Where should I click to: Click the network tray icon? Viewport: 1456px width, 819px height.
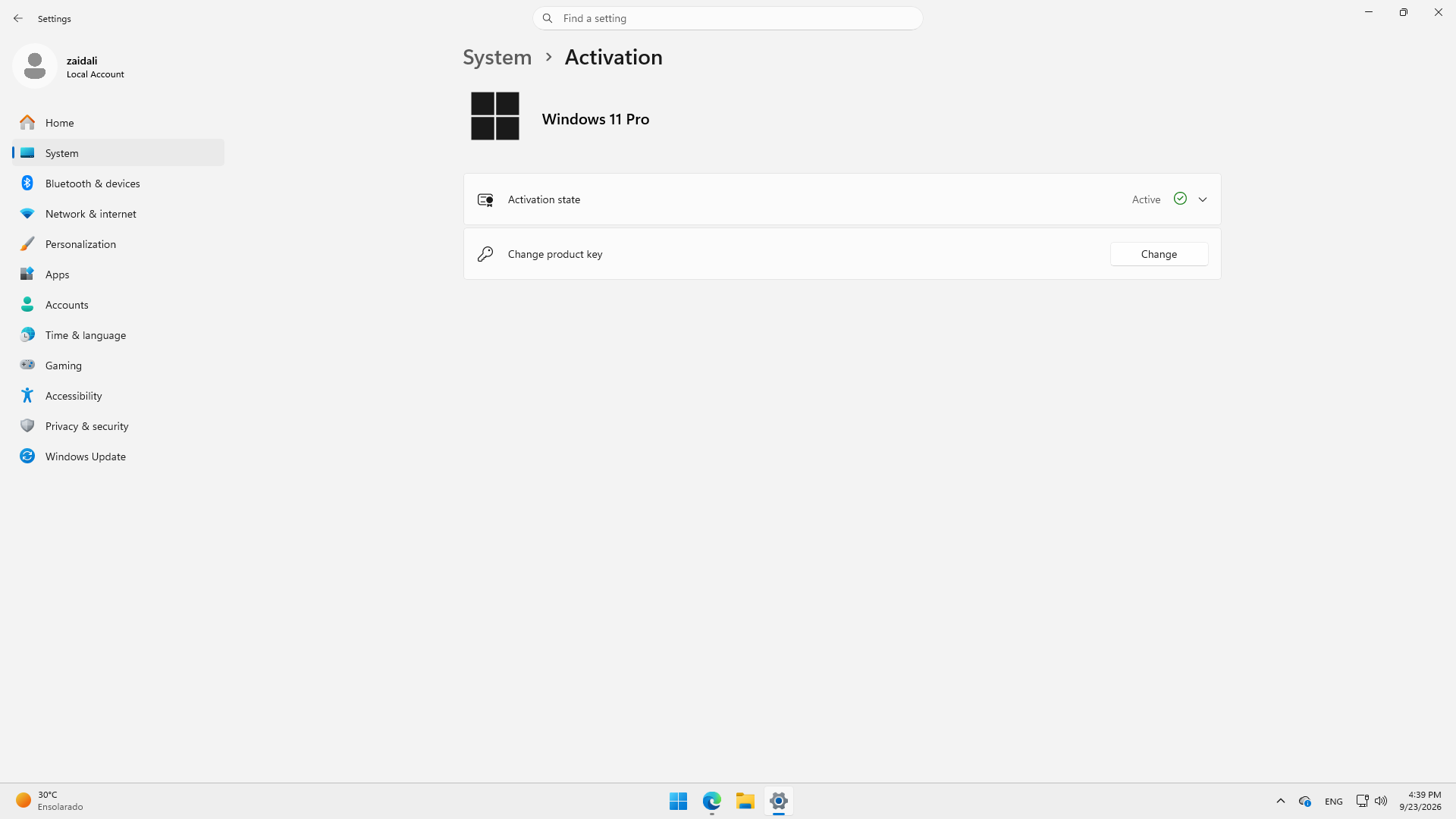(x=1362, y=800)
